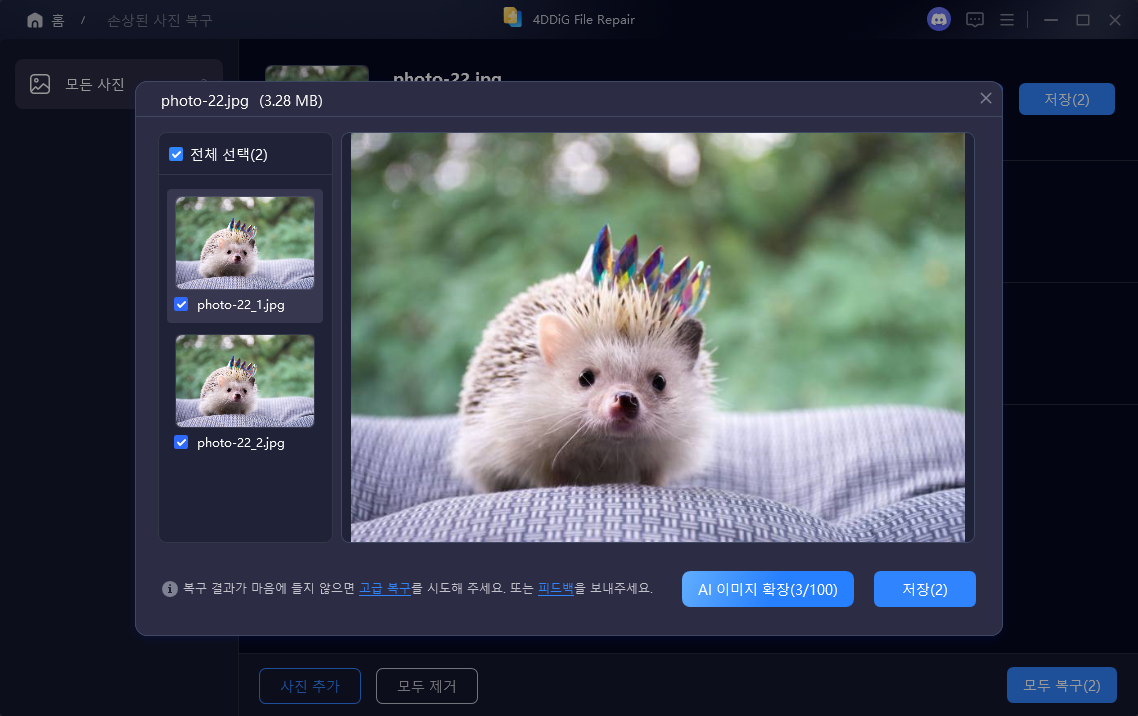Minimize the 4DDiG File Repair window
The image size is (1138, 716).
pos(1050,20)
